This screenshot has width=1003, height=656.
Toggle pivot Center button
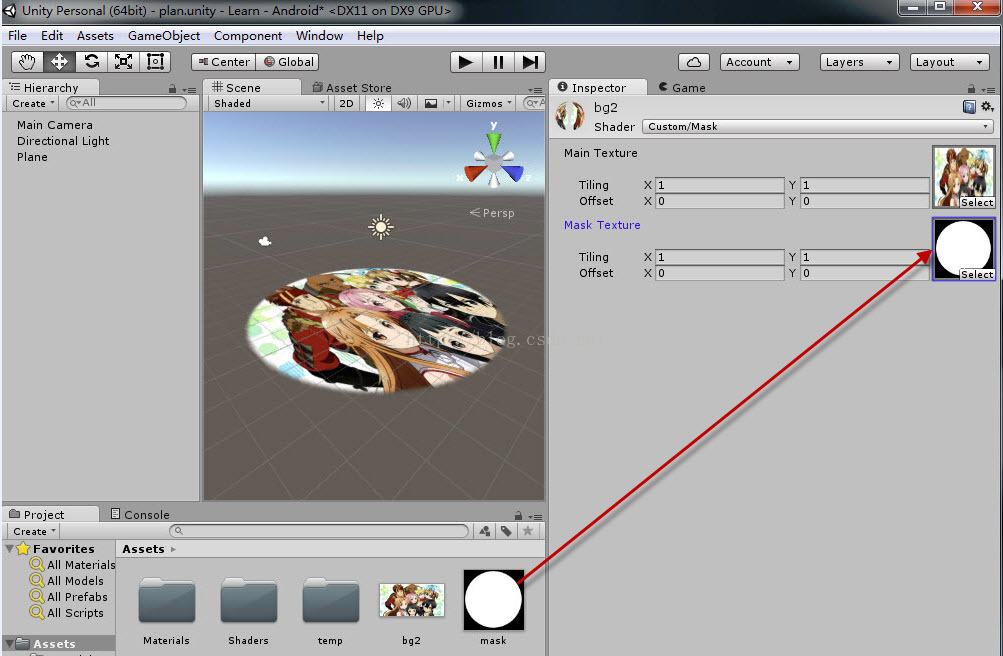point(224,62)
